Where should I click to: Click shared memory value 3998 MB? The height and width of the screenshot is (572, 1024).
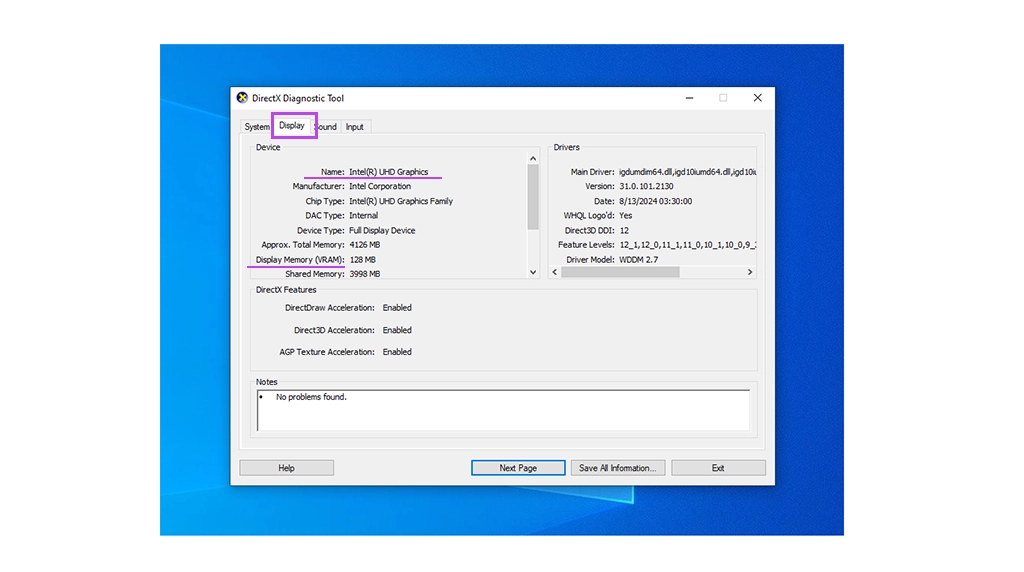tap(364, 274)
